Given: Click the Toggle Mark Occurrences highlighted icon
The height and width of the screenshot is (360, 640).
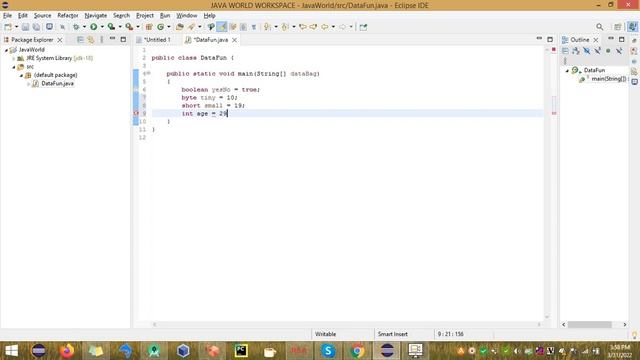Looking at the screenshot, I should pyautogui.click(x=222, y=27).
